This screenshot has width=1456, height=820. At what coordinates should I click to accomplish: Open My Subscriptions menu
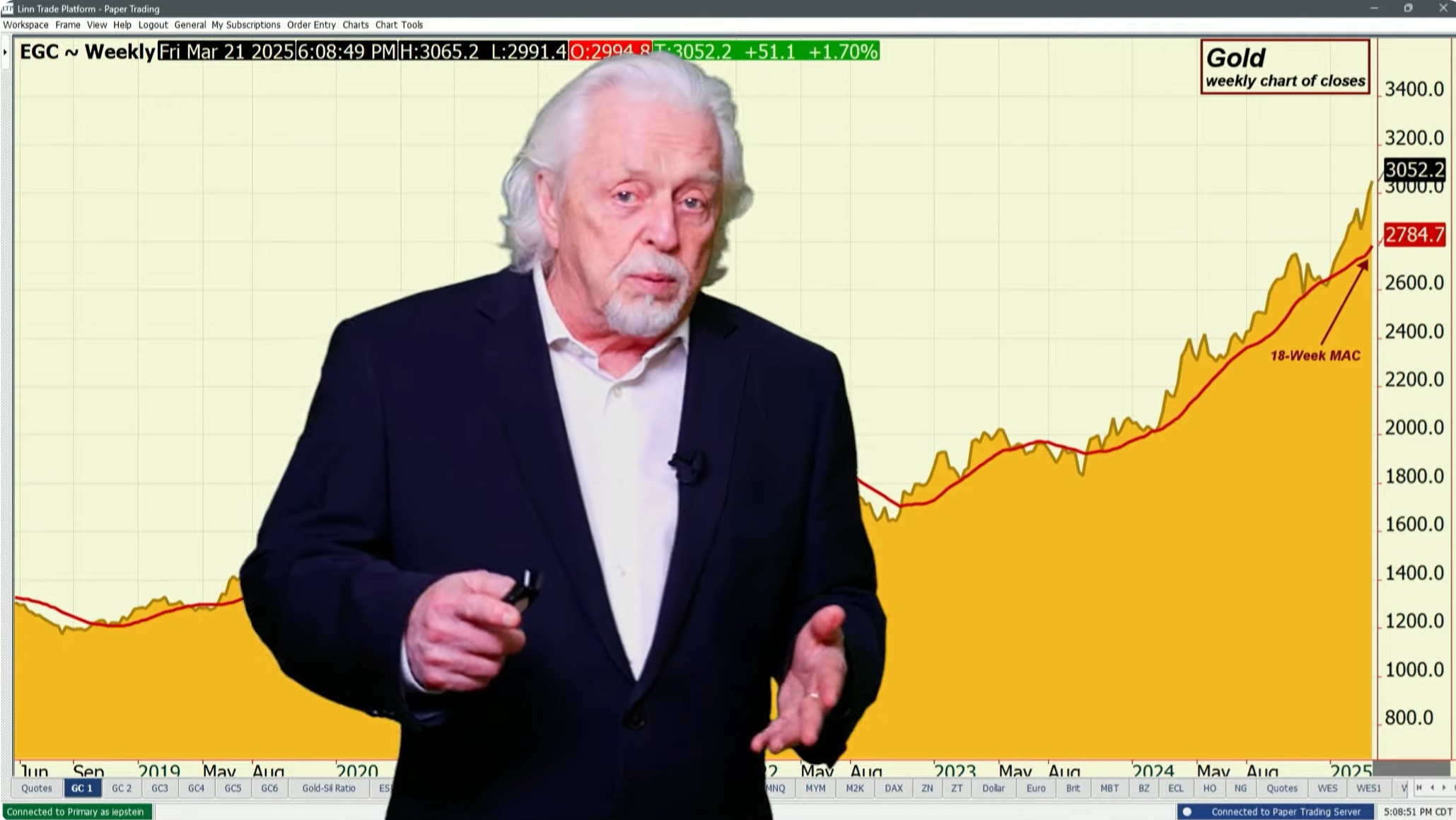[245, 25]
